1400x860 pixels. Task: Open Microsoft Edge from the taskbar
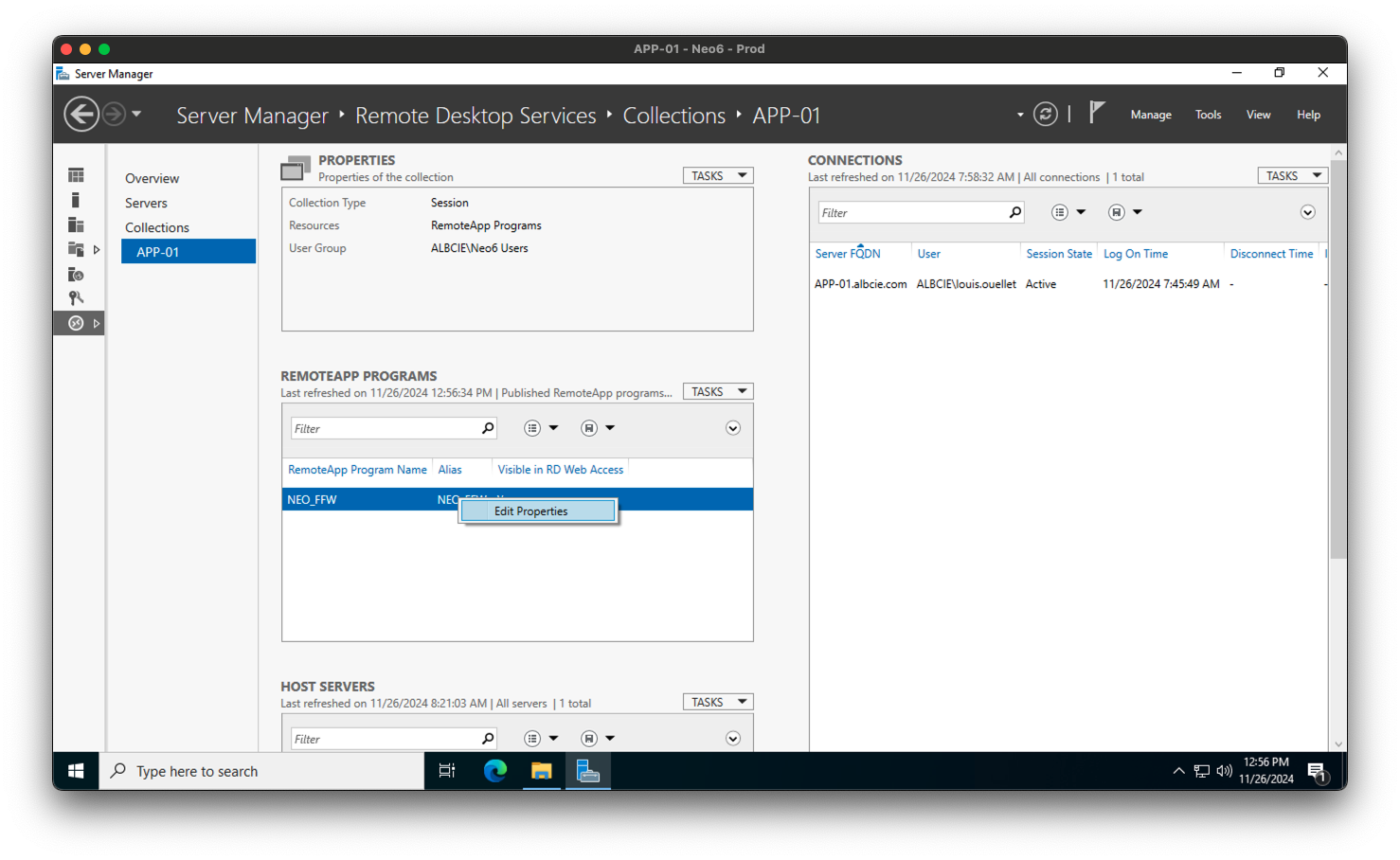pyautogui.click(x=494, y=771)
